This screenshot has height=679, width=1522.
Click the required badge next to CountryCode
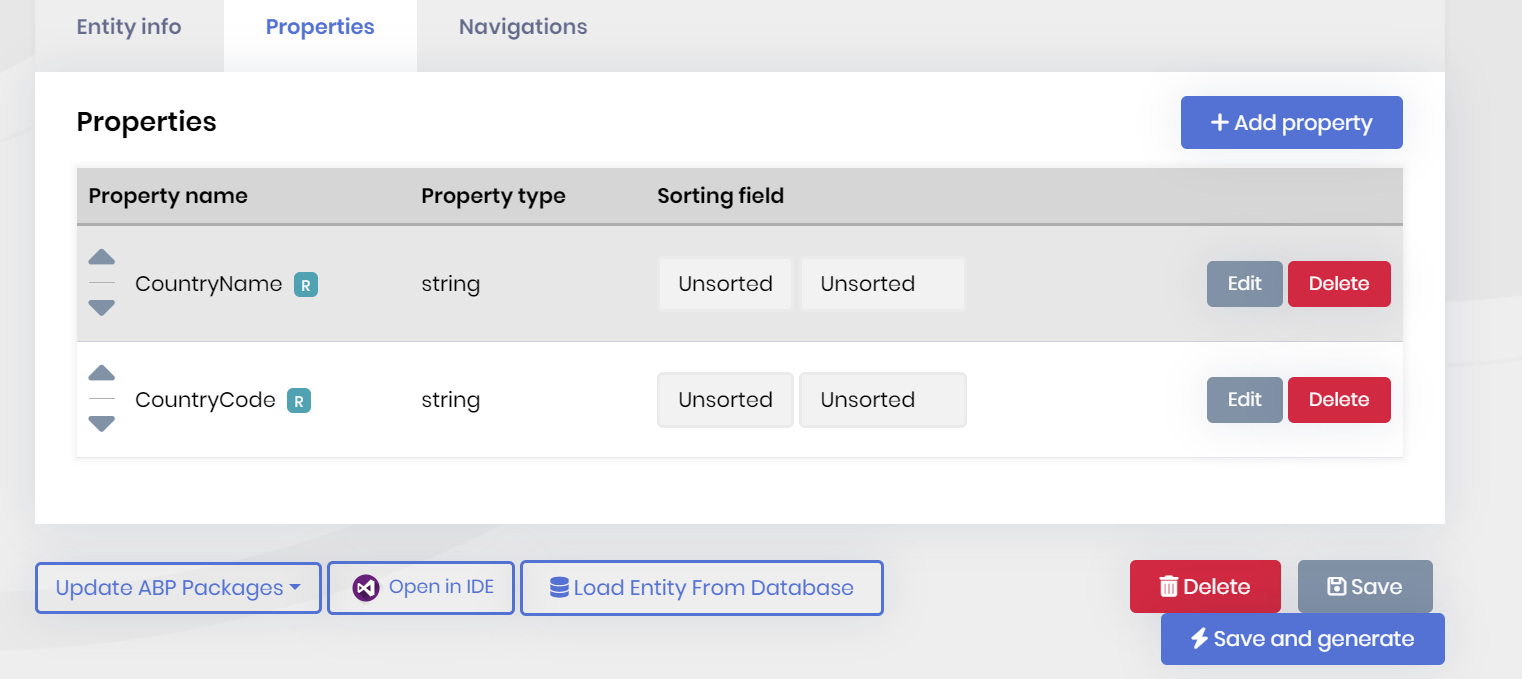click(299, 401)
